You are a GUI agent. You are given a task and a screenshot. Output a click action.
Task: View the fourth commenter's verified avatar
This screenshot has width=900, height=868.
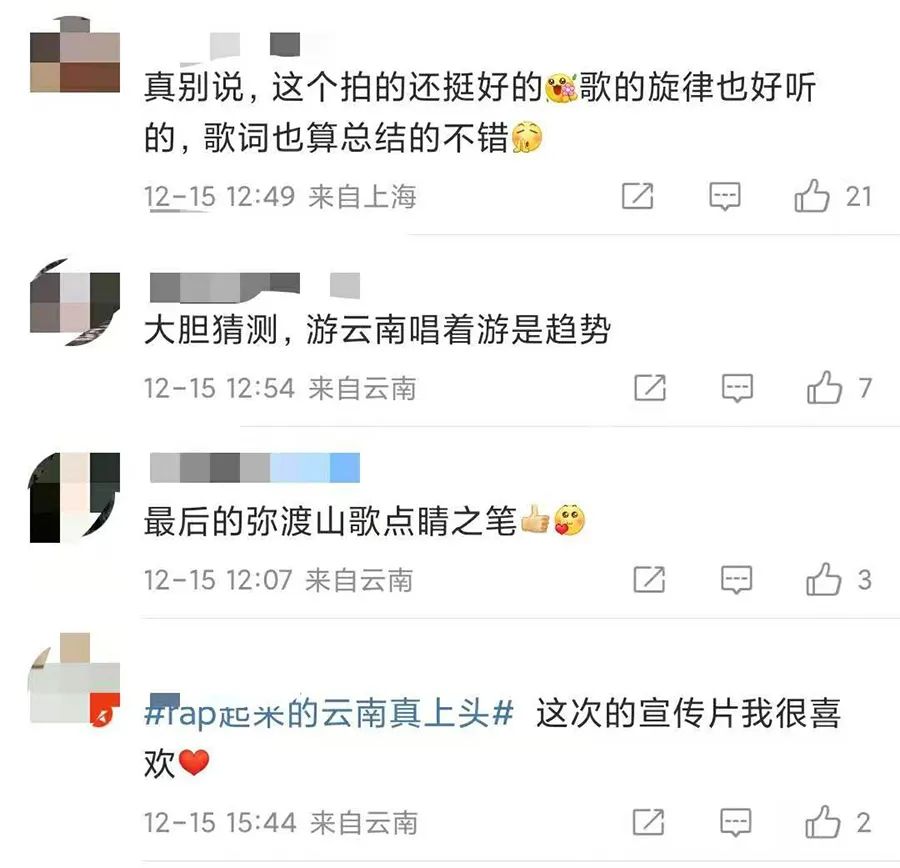75,680
